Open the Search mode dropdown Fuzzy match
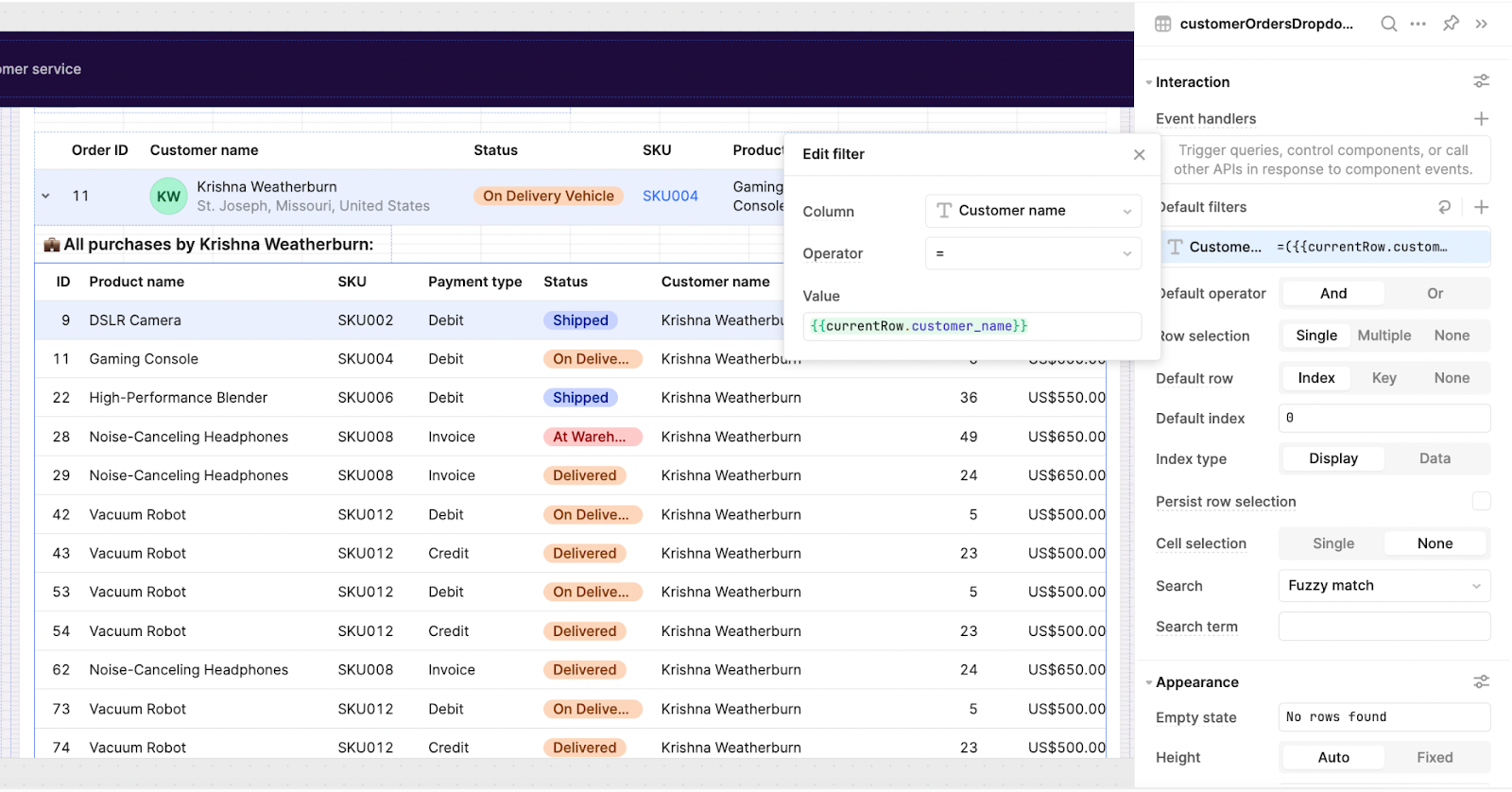Image resolution: width=1512 pixels, height=792 pixels. point(1384,586)
